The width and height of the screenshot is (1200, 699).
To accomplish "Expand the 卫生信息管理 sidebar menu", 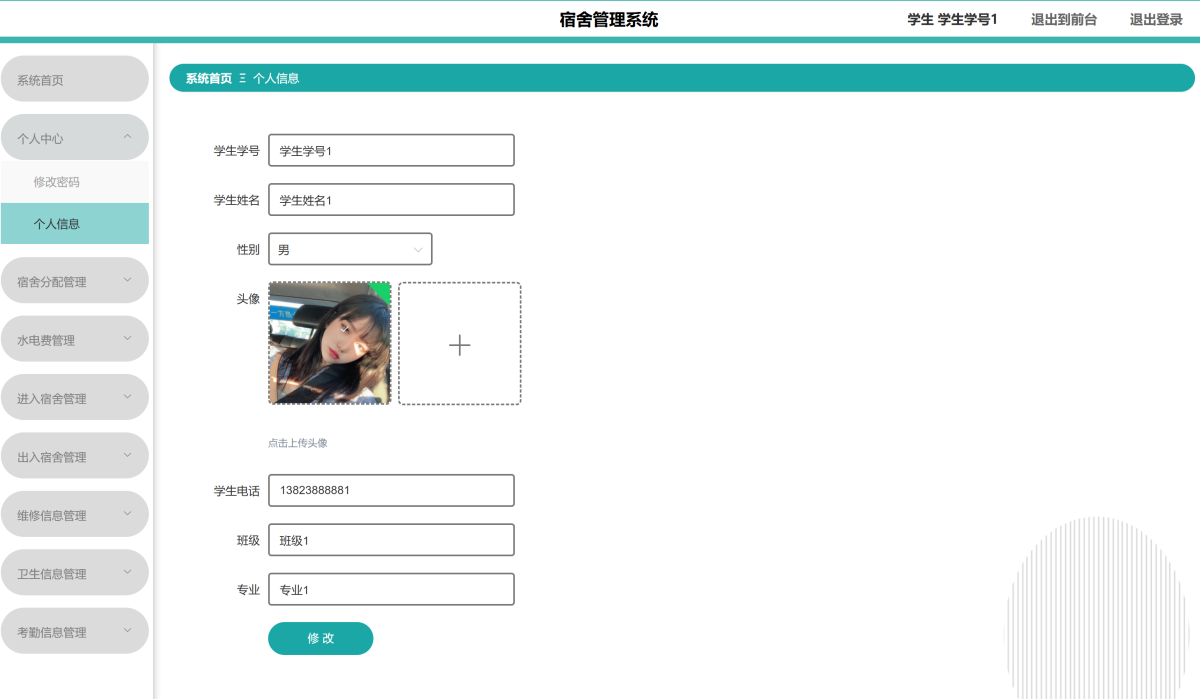I will tap(75, 573).
